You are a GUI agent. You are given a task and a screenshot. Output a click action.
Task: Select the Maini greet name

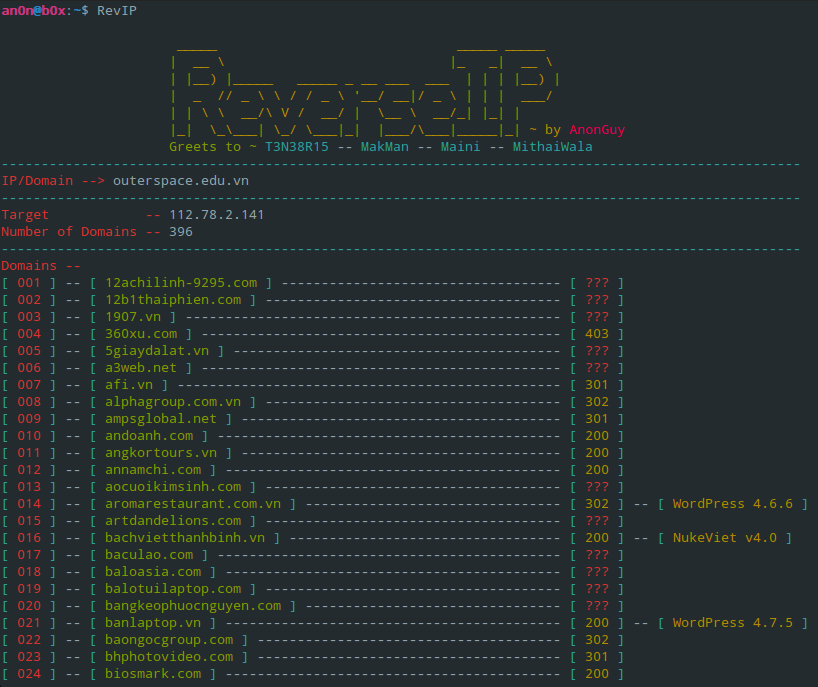(x=461, y=147)
